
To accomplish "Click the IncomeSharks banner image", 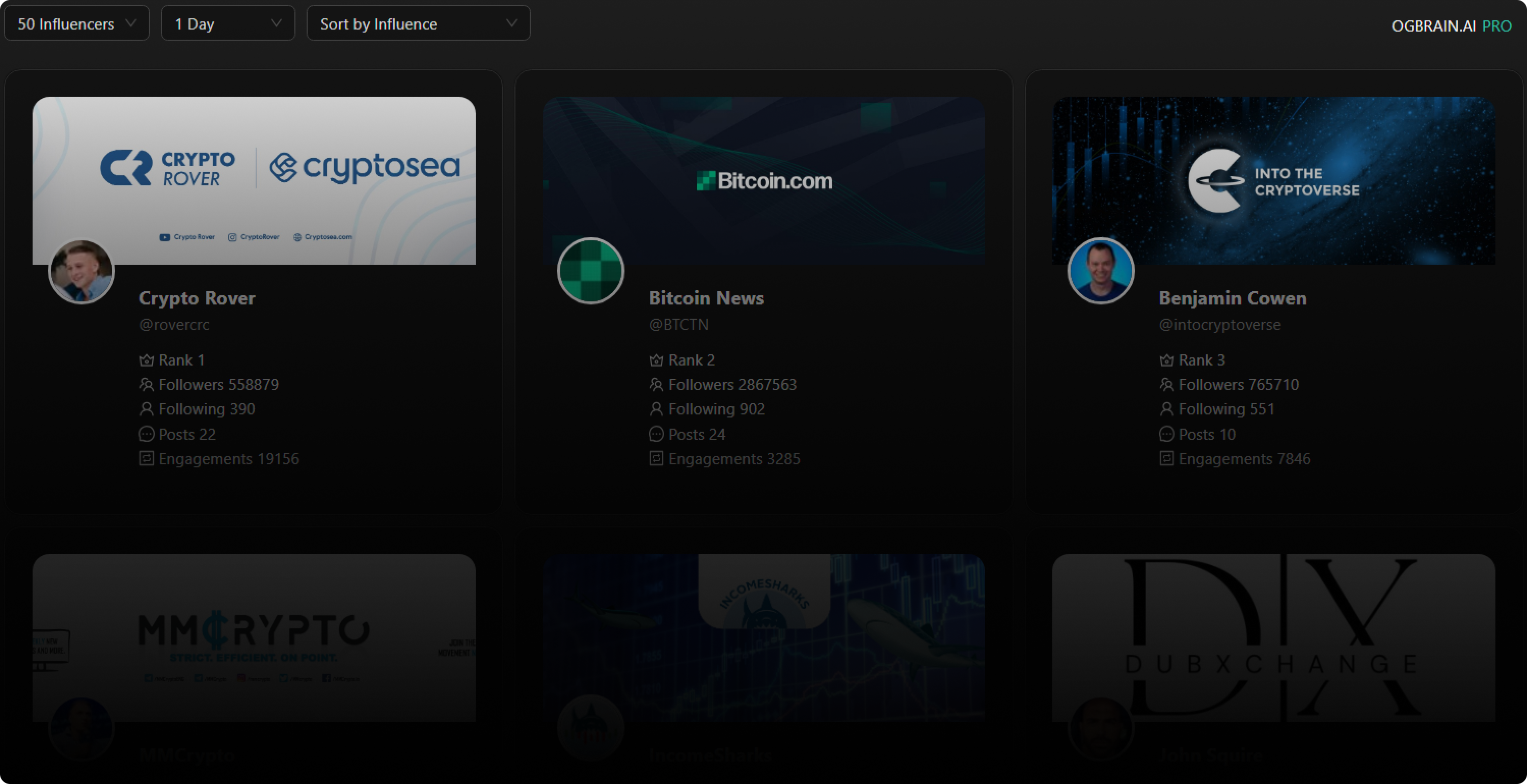I will [763, 637].
